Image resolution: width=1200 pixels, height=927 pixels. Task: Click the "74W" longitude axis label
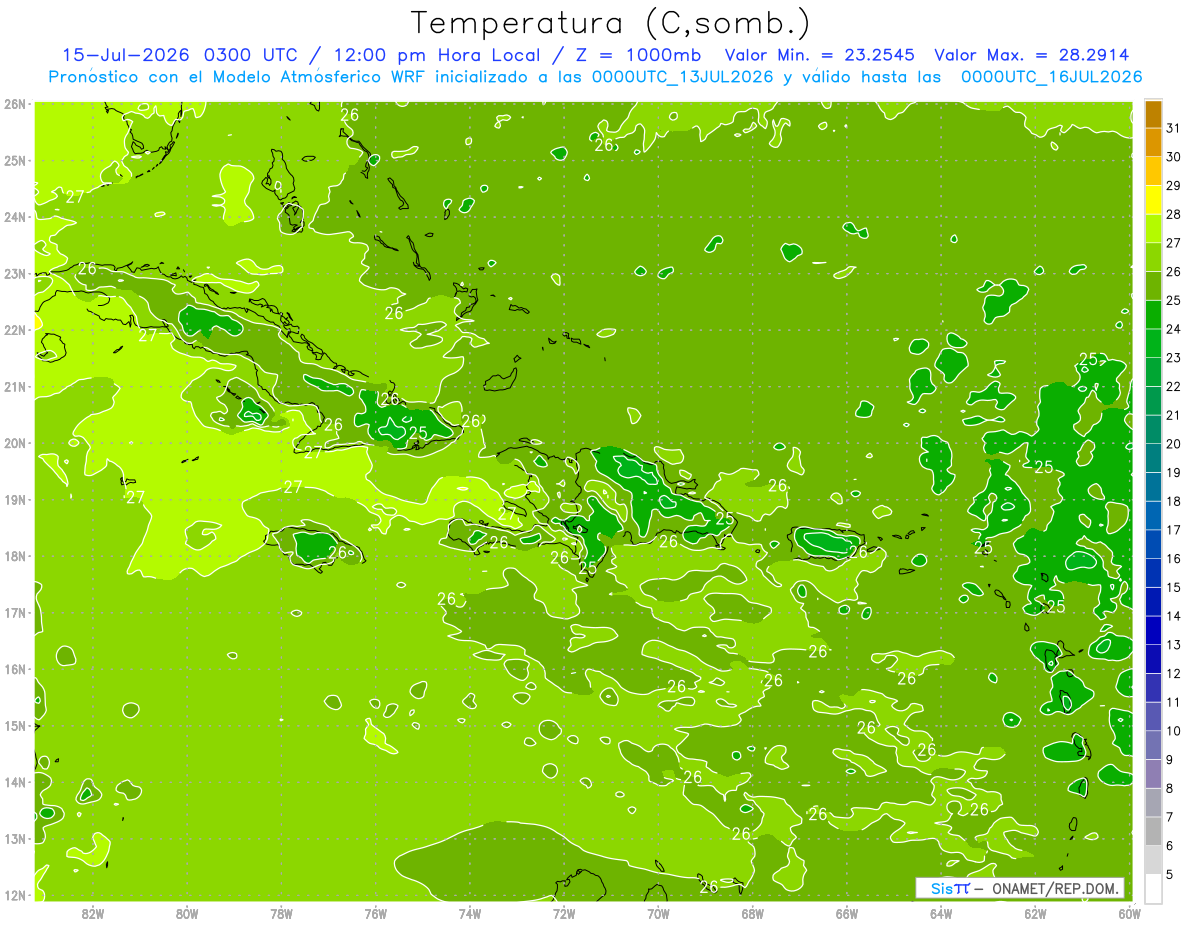(x=470, y=913)
